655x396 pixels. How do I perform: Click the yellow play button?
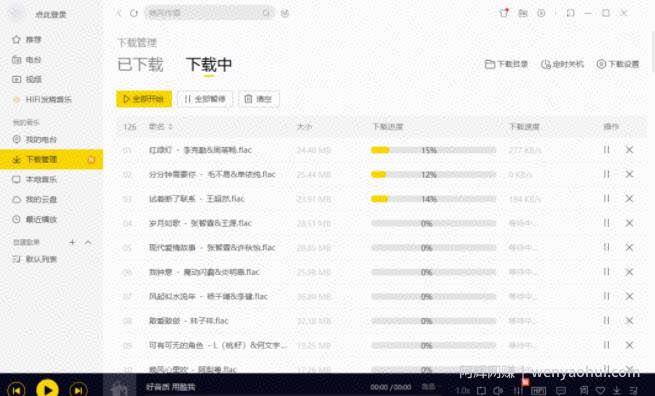click(x=47, y=389)
